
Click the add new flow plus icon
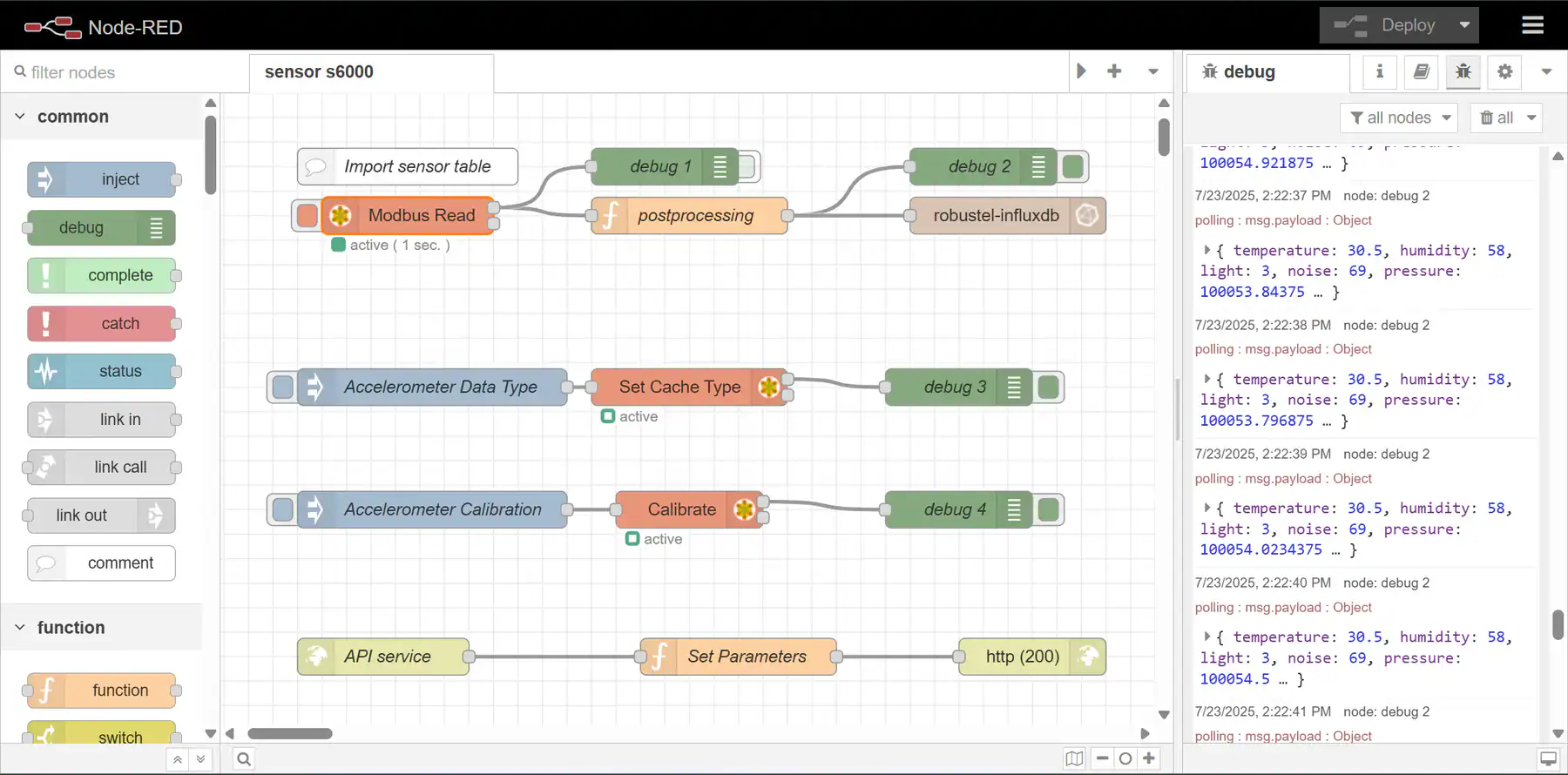pyautogui.click(x=1114, y=71)
